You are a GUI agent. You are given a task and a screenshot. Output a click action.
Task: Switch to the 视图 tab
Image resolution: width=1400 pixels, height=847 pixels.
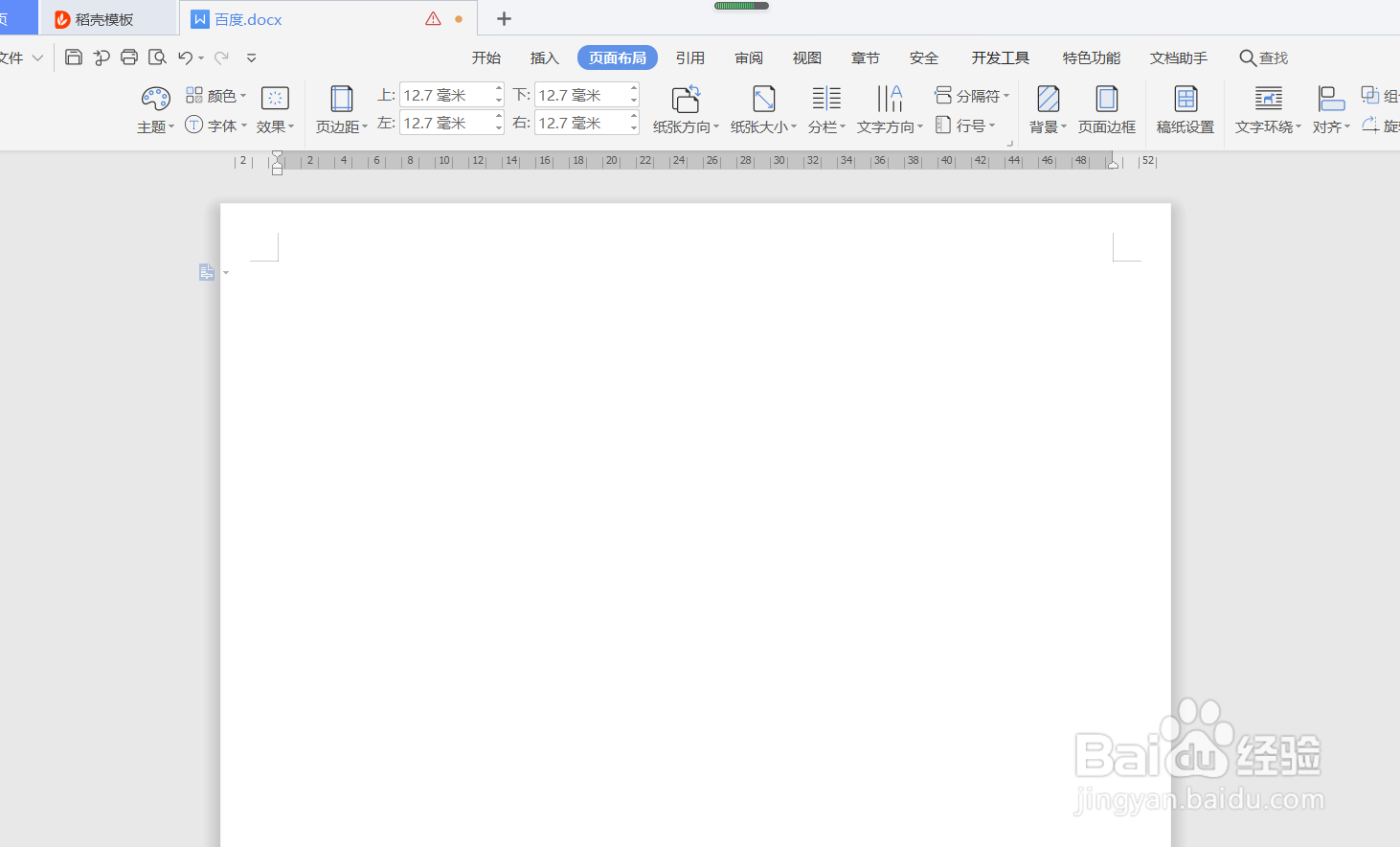click(807, 57)
